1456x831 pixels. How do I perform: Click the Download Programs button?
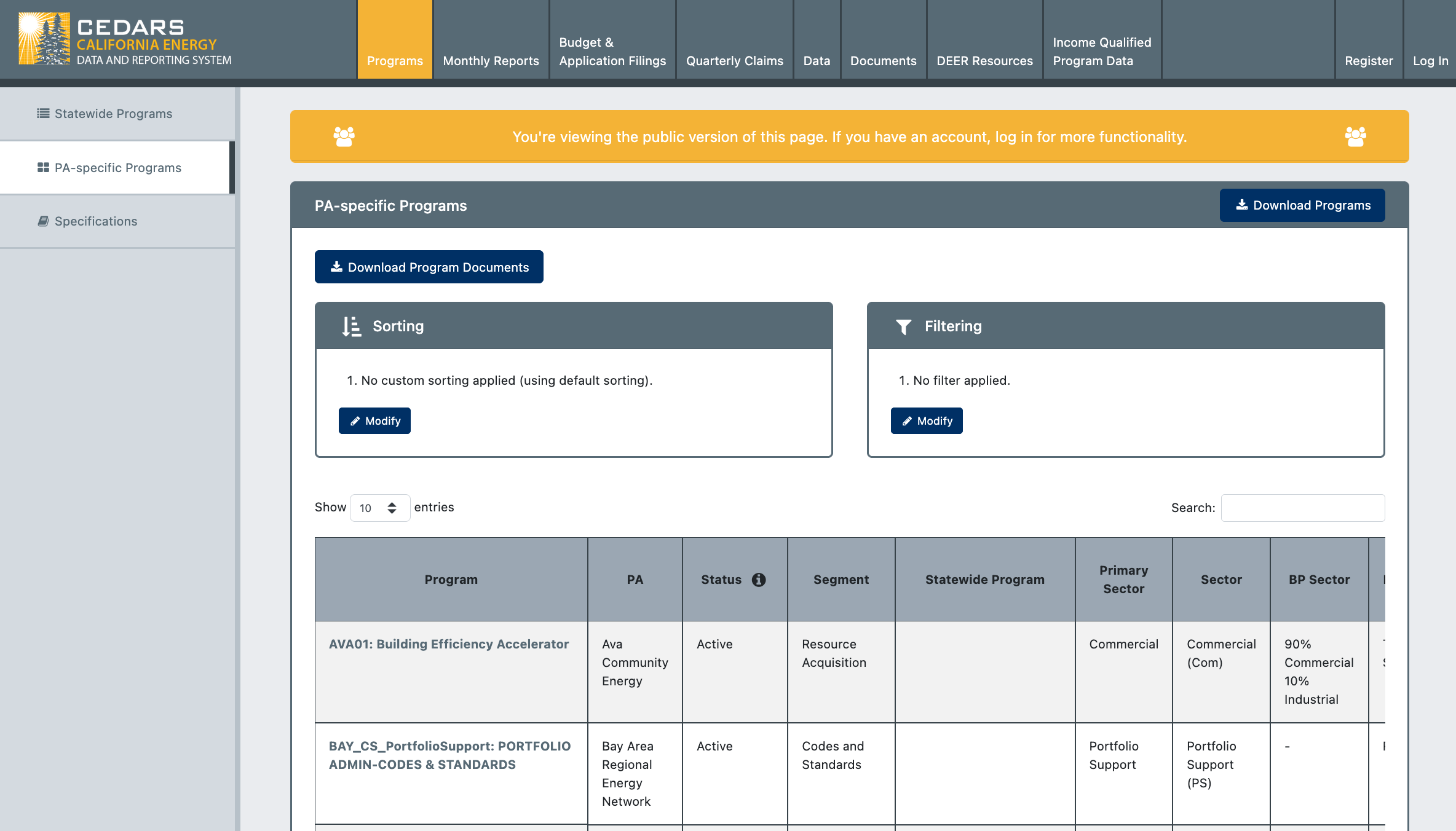[x=1302, y=205]
